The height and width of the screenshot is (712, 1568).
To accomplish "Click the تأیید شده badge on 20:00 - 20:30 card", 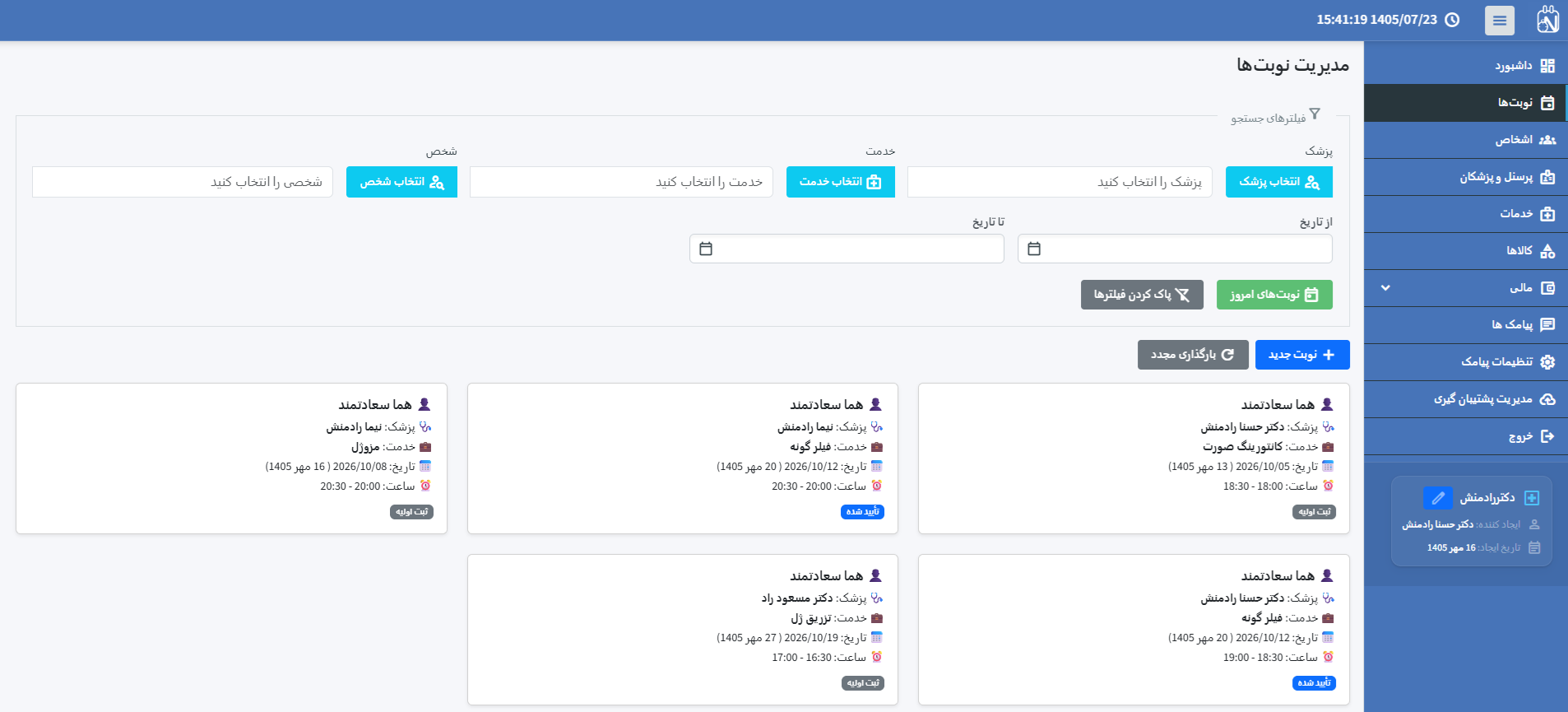I will 862,512.
